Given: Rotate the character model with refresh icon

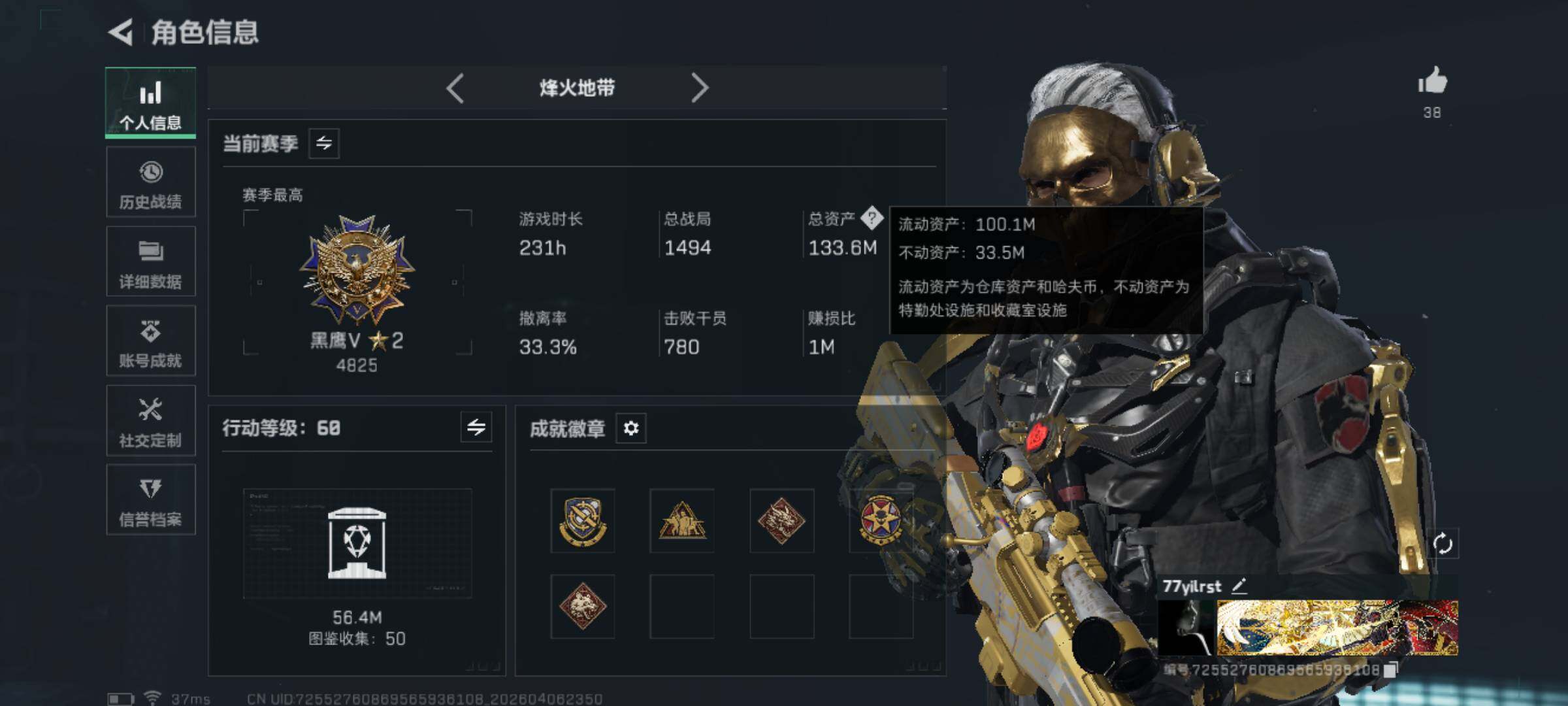Looking at the screenshot, I should pos(1443,543).
